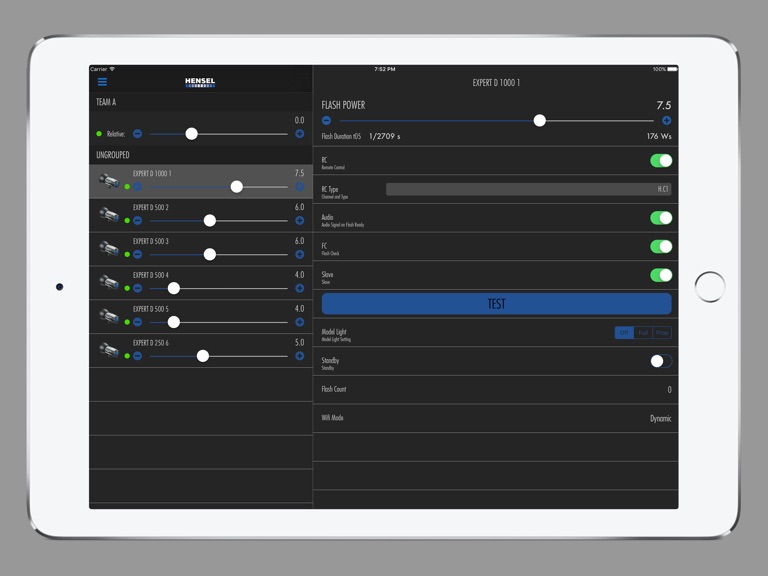Fire the TEST flash button

point(496,304)
